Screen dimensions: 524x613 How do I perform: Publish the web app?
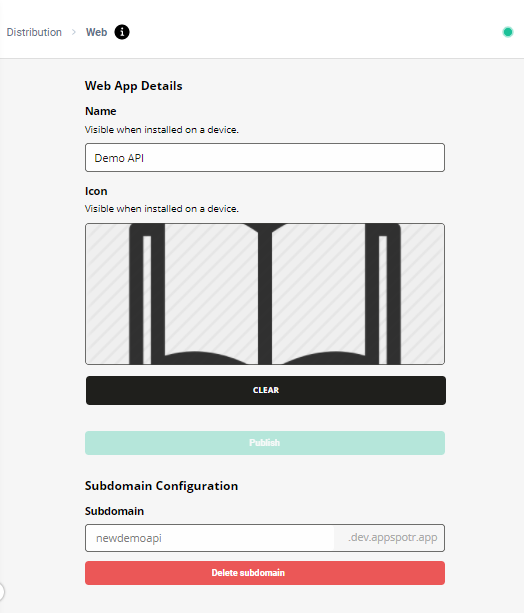click(x=265, y=443)
